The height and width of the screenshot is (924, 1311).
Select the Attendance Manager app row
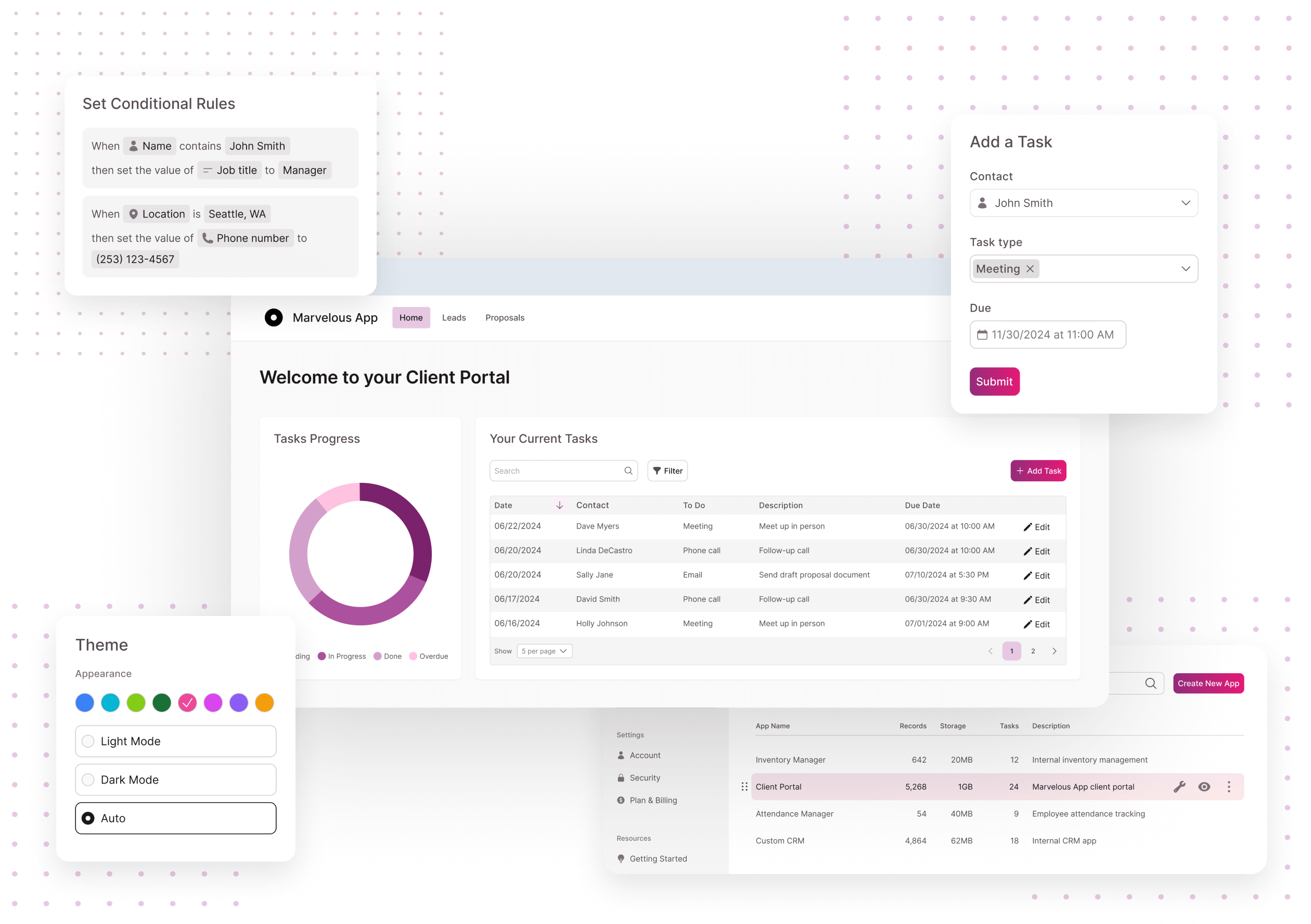pos(997,814)
